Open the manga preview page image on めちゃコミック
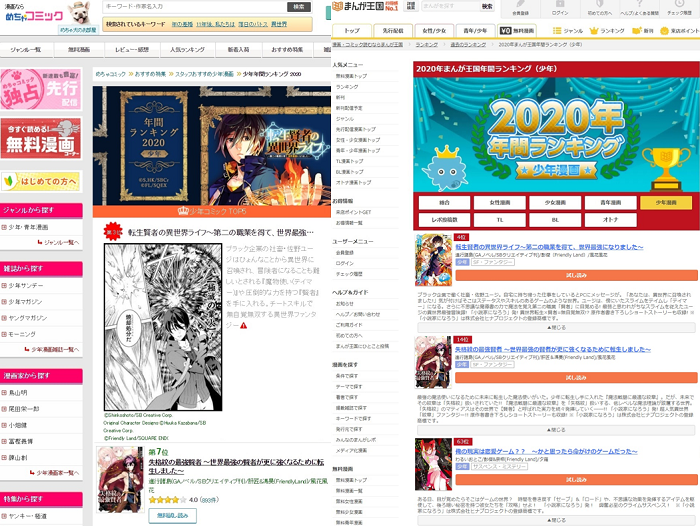Image resolution: width=700 pixels, height=526 pixels. coord(163,327)
